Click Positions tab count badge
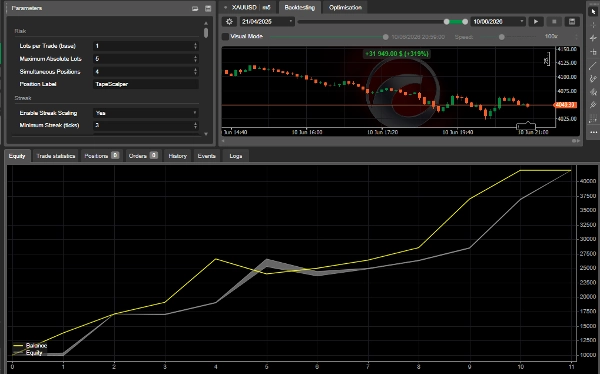600x374 pixels. [115, 155]
